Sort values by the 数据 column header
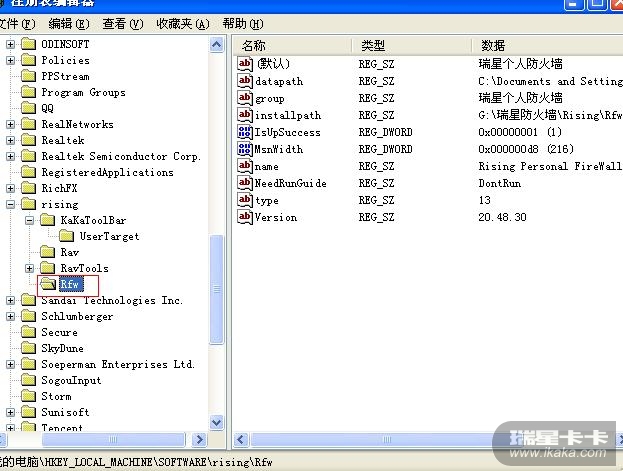 [548, 46]
